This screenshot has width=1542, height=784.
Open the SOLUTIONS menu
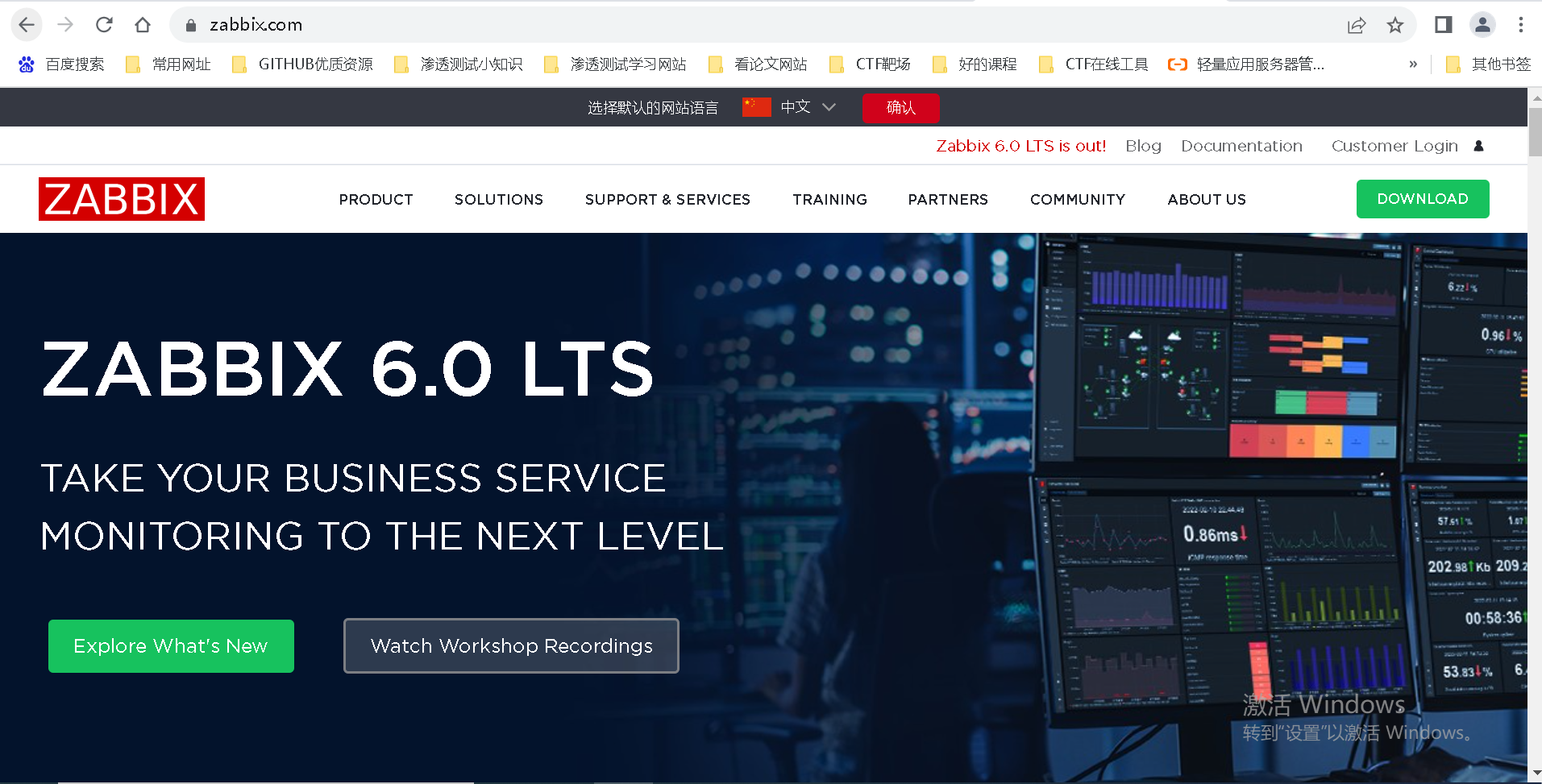click(498, 199)
